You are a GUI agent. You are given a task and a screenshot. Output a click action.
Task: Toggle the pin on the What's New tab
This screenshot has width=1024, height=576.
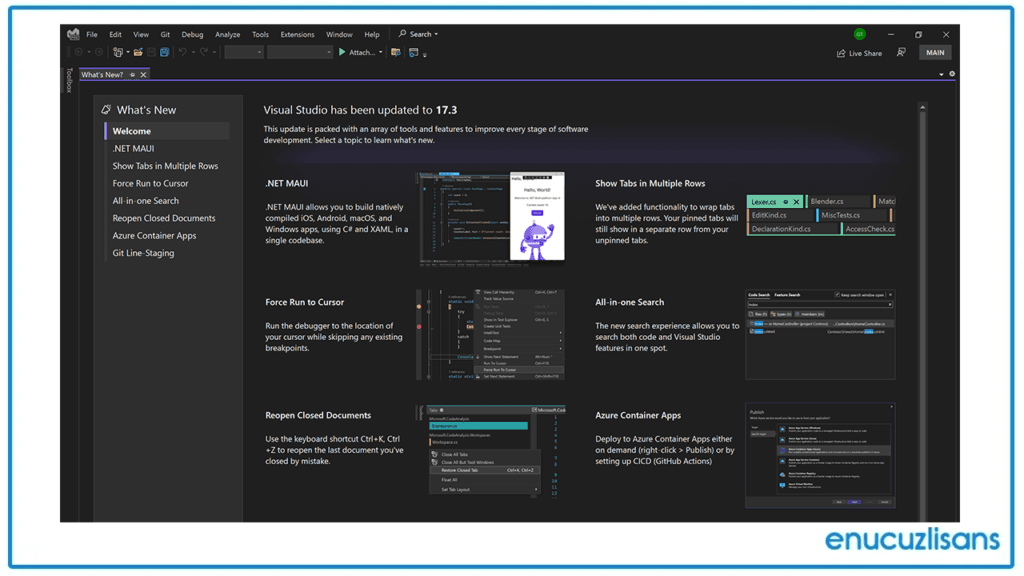[131, 73]
